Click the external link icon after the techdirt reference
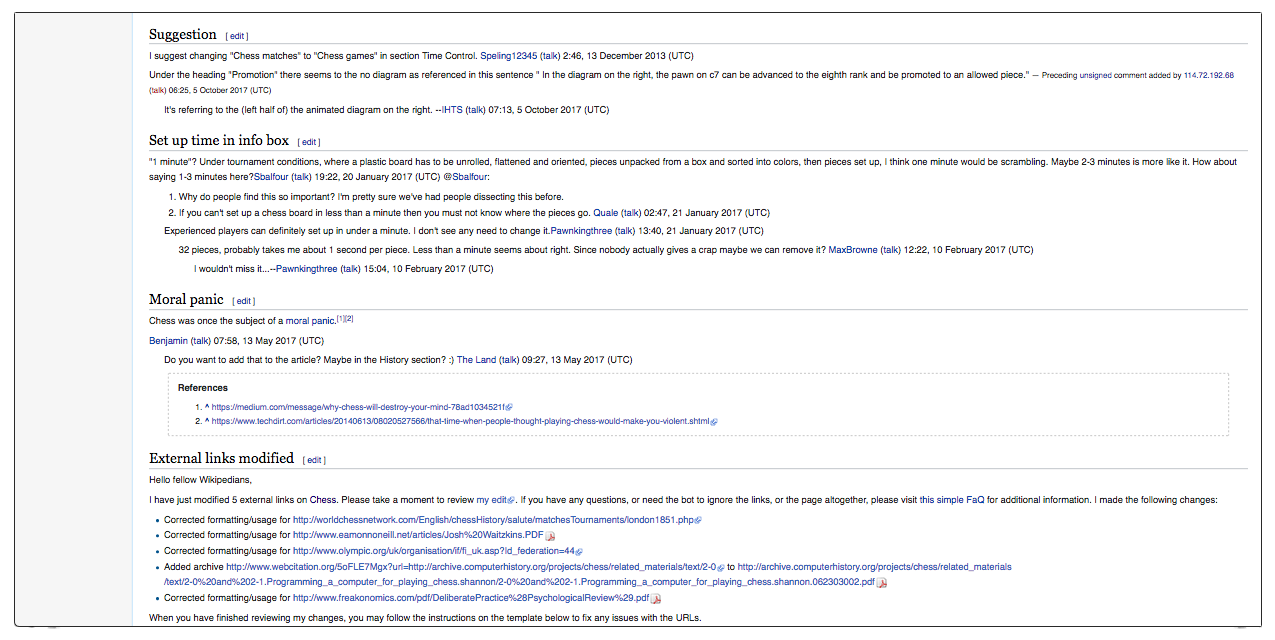The image size is (1275, 640). pyautogui.click(x=714, y=421)
